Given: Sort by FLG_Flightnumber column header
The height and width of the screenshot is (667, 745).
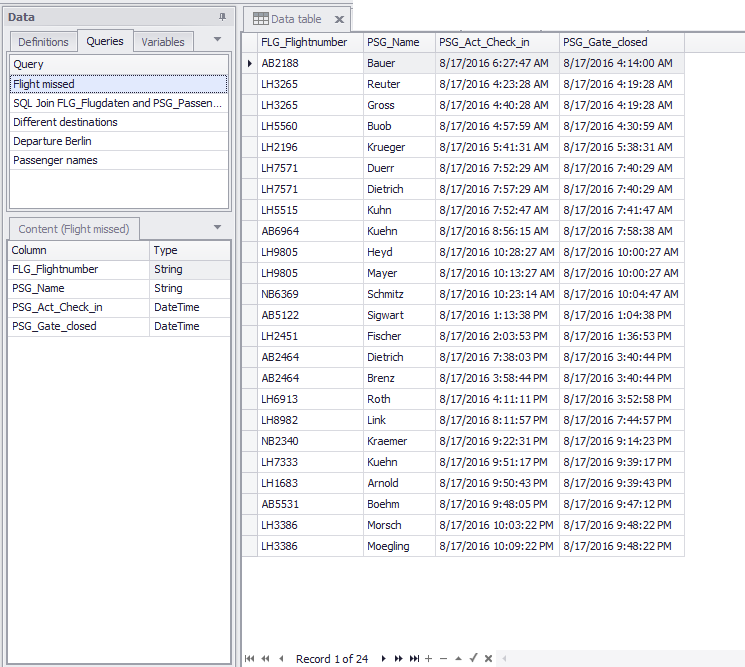Looking at the screenshot, I should [310, 42].
